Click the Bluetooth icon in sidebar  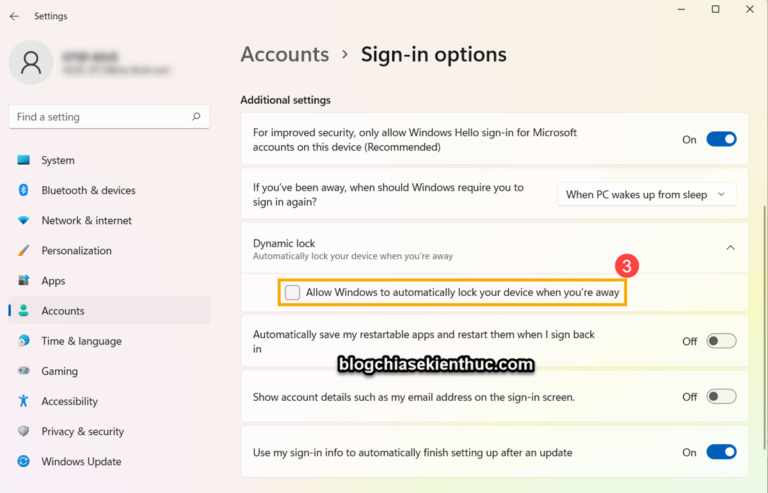coord(23,190)
